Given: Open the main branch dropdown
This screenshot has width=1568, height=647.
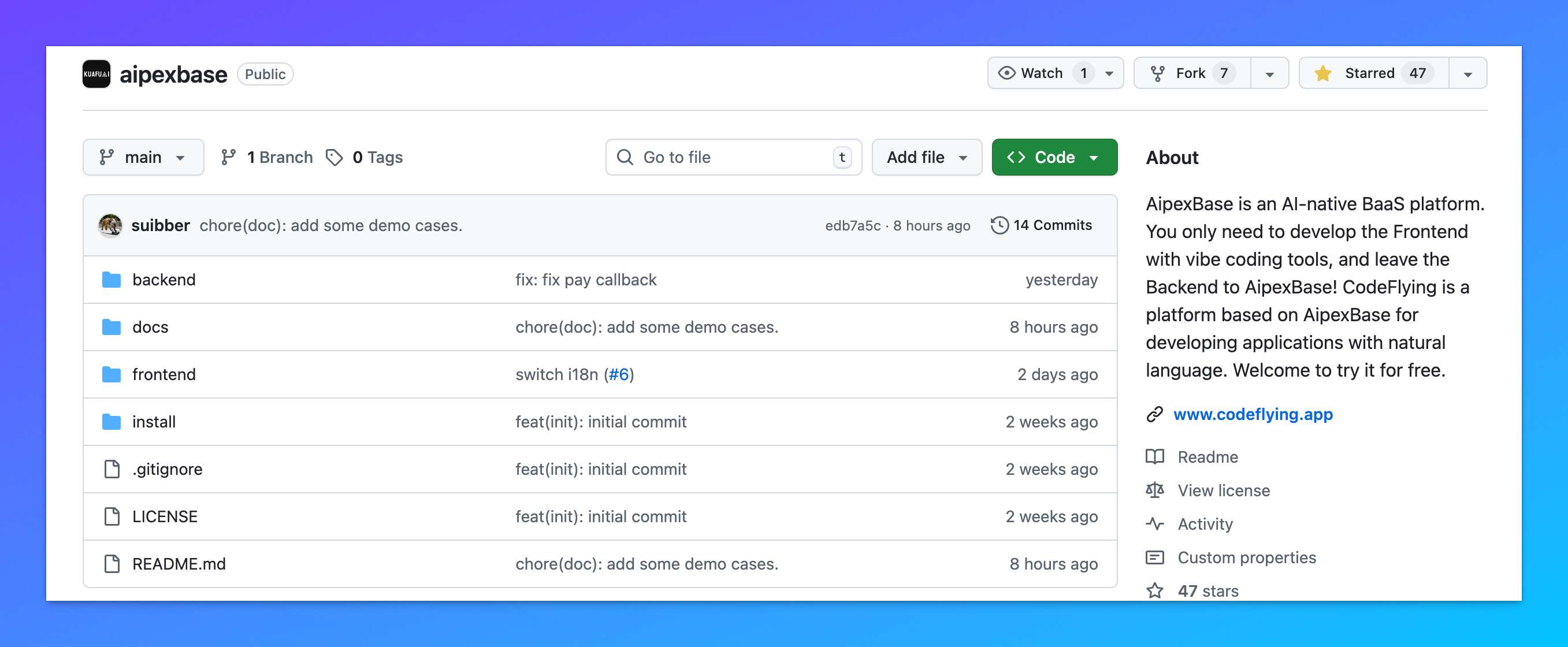Looking at the screenshot, I should pos(143,157).
